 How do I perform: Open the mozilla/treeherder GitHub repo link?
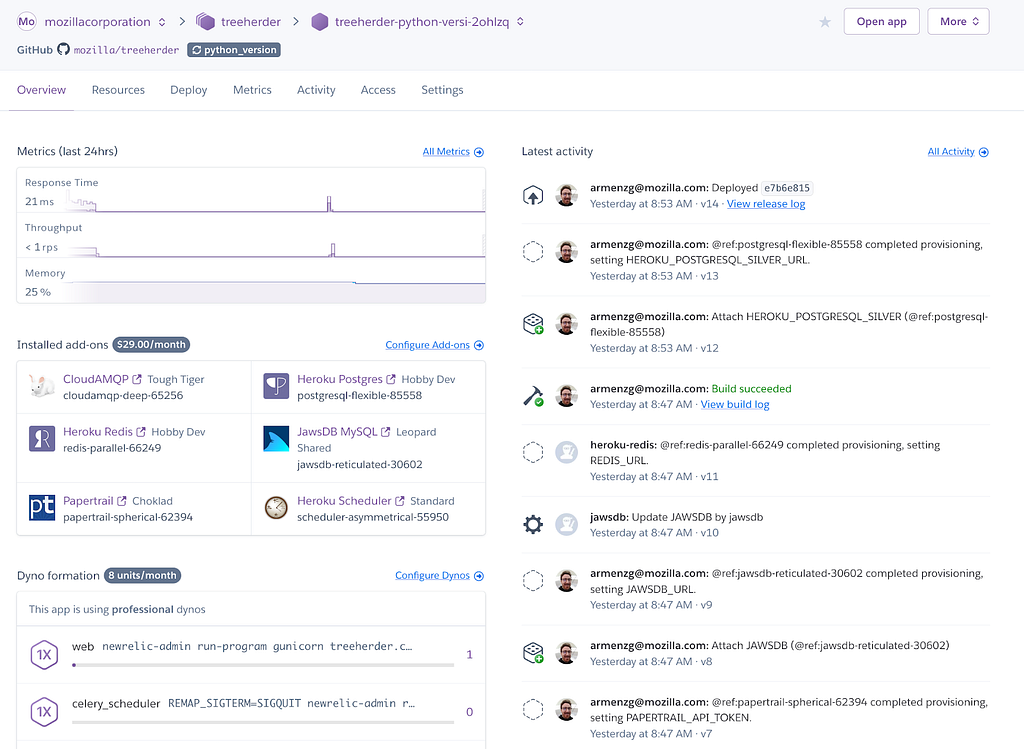[126, 50]
